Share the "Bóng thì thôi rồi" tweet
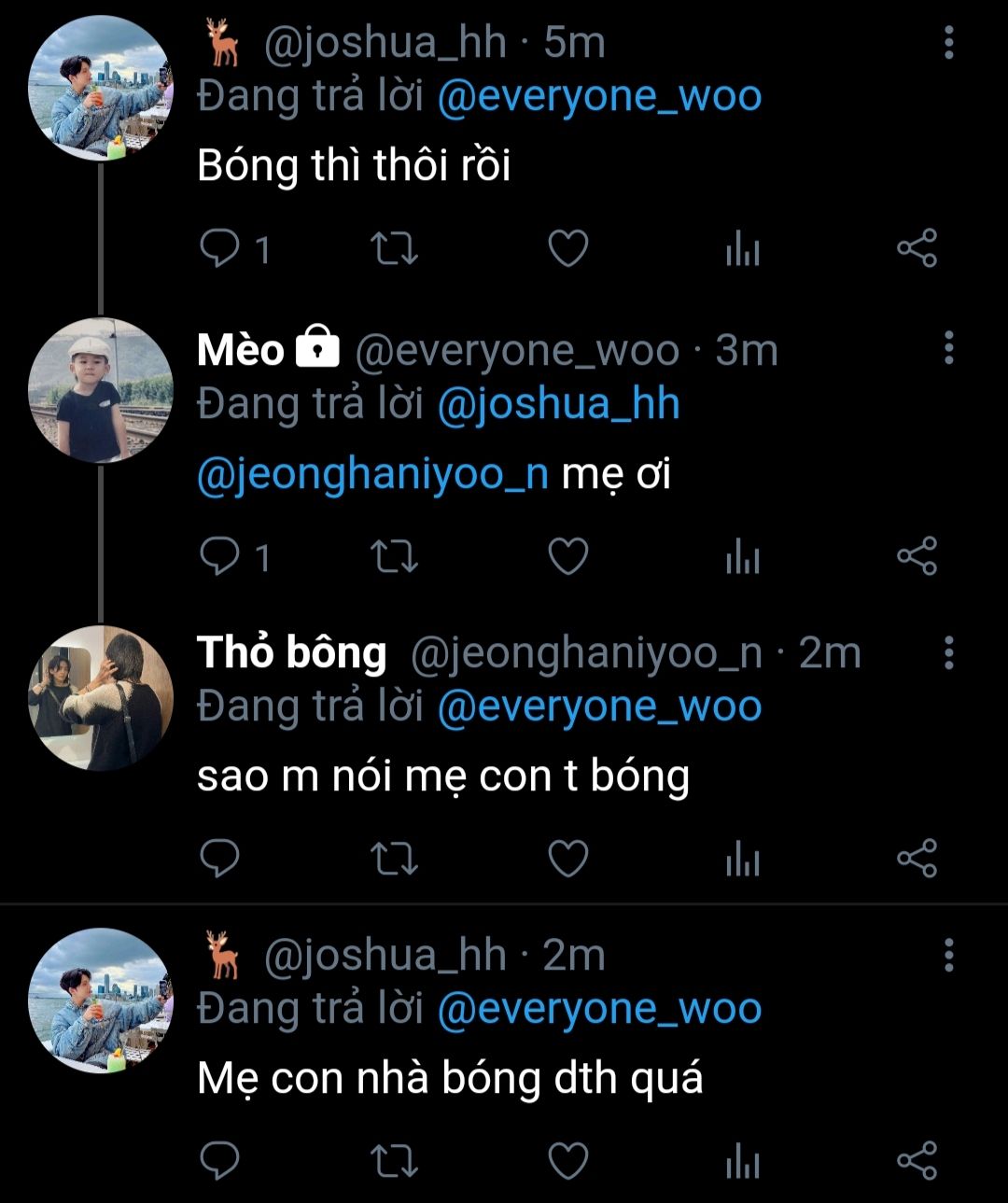Viewport: 1008px width, 1203px height. [x=917, y=249]
